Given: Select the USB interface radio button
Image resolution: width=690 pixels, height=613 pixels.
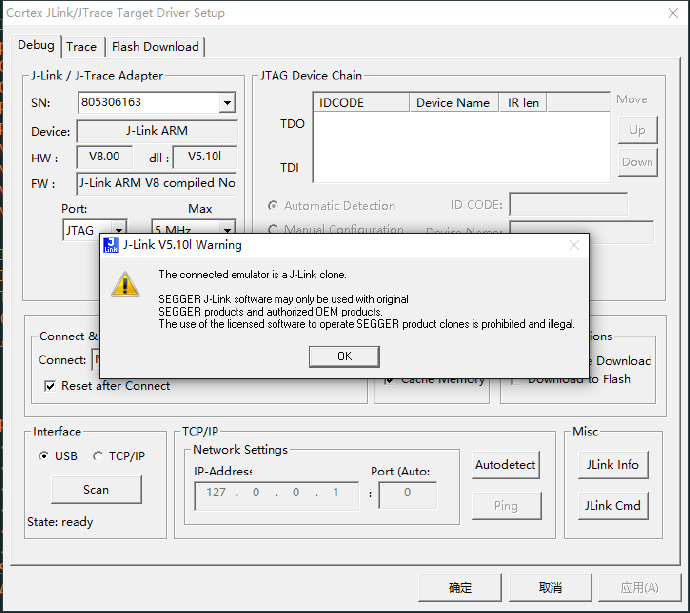Looking at the screenshot, I should (x=43, y=456).
